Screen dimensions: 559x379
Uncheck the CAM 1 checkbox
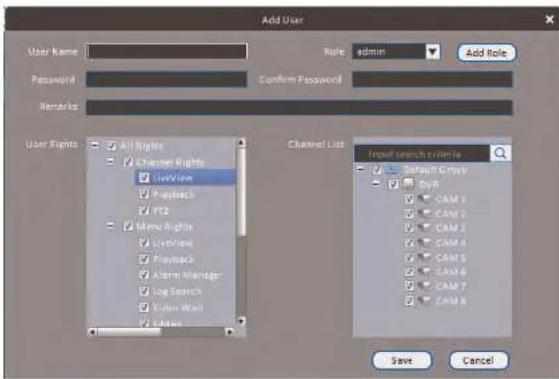tap(409, 199)
